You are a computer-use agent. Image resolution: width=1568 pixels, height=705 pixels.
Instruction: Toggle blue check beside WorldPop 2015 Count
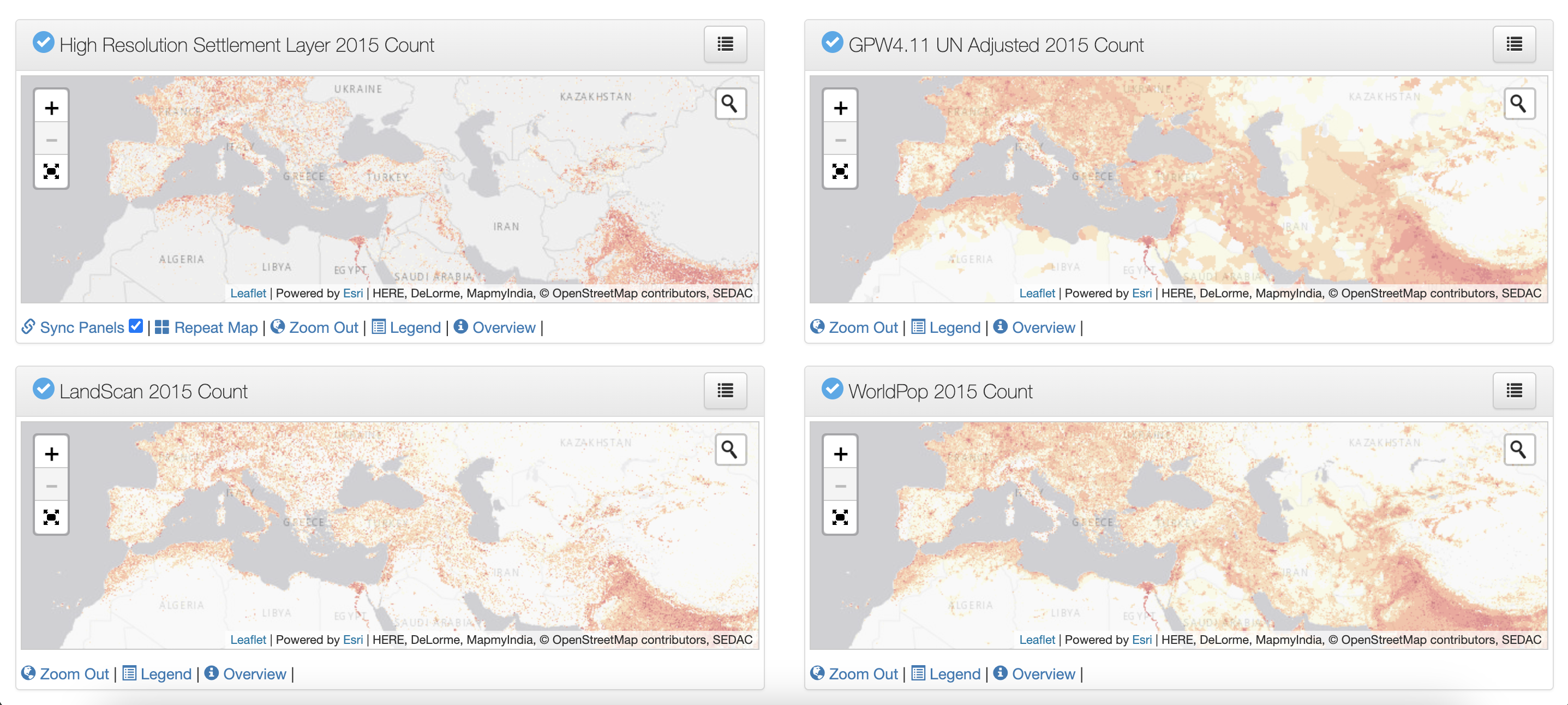(x=832, y=389)
